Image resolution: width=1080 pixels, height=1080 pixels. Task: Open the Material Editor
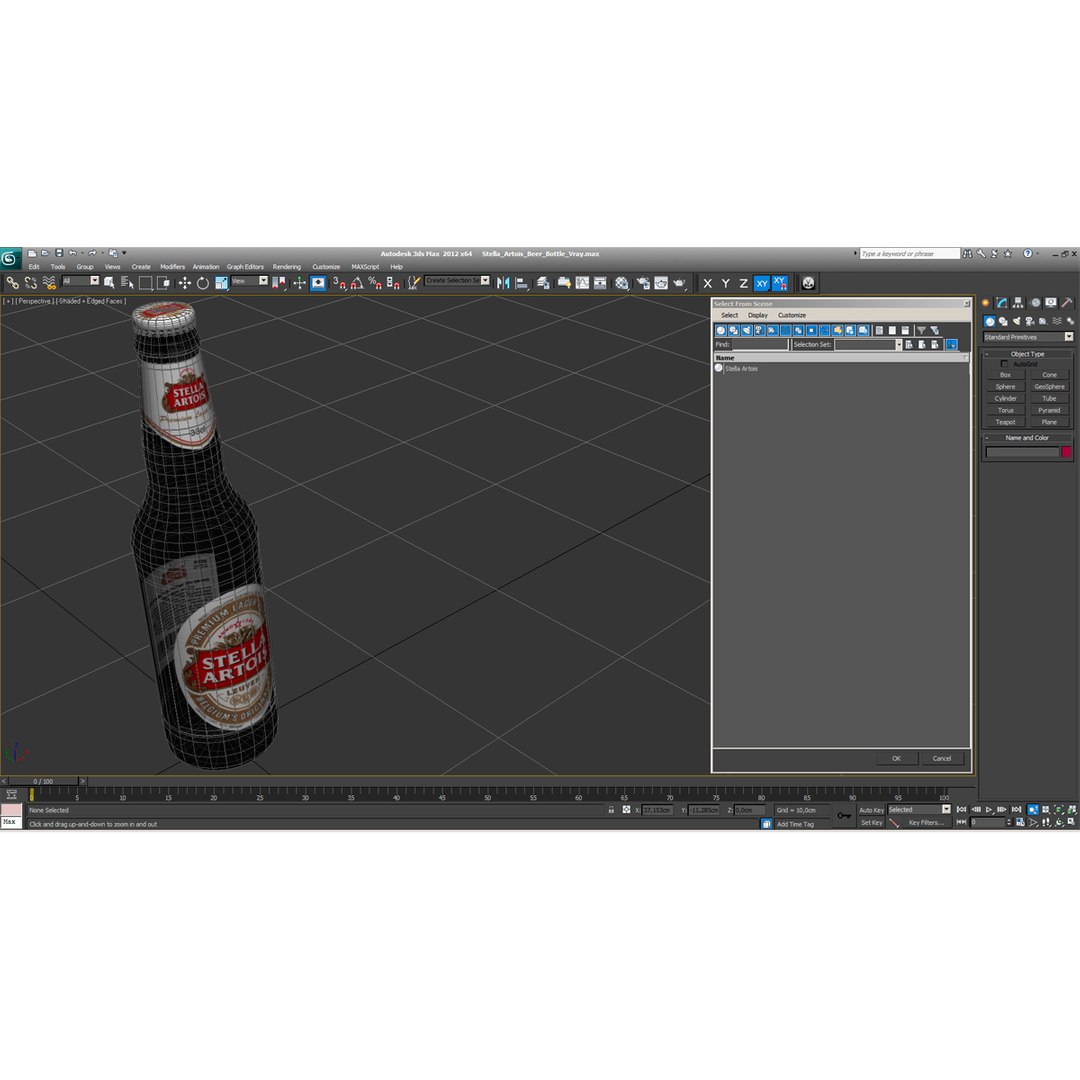(623, 283)
